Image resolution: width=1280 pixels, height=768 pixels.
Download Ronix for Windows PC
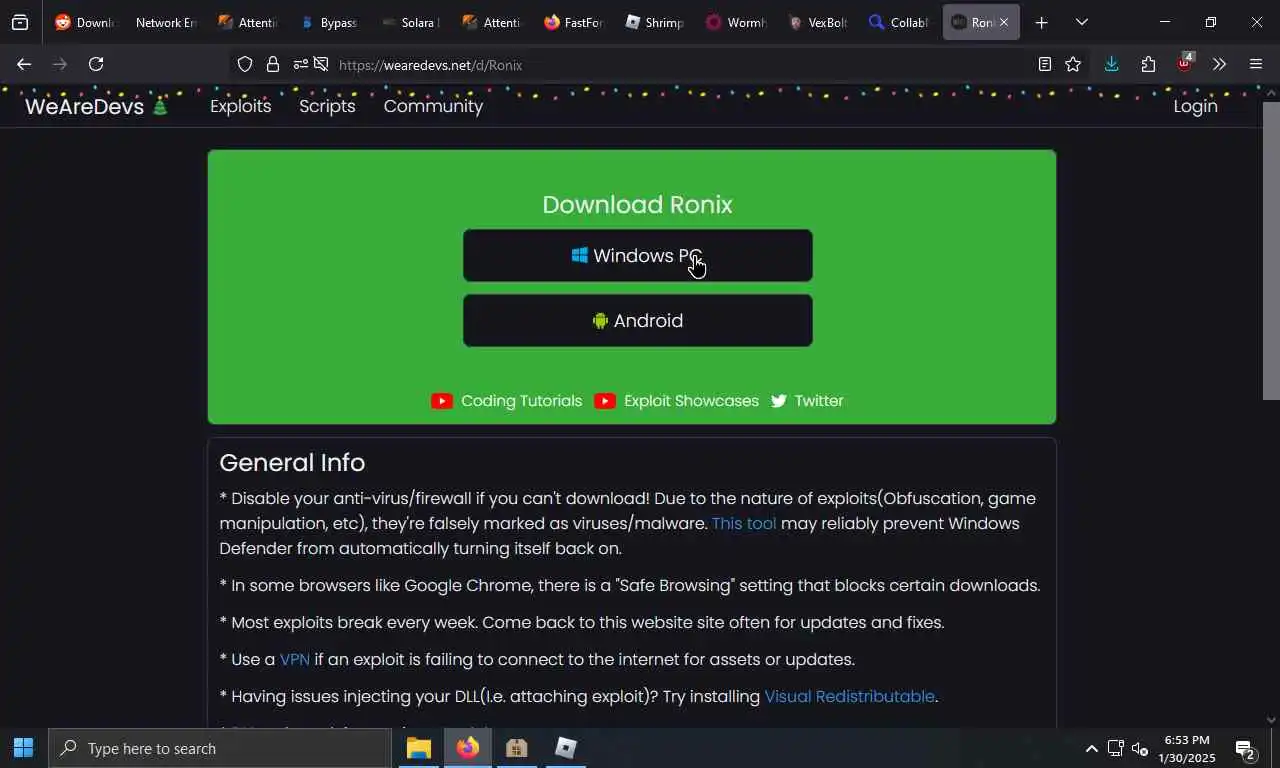click(x=637, y=256)
